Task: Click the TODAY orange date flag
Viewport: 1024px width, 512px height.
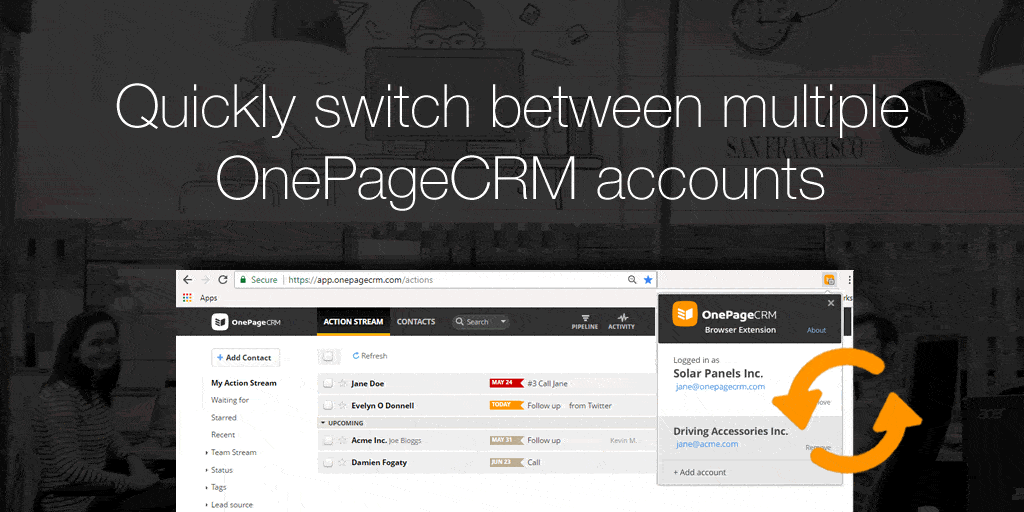Action: coord(507,406)
